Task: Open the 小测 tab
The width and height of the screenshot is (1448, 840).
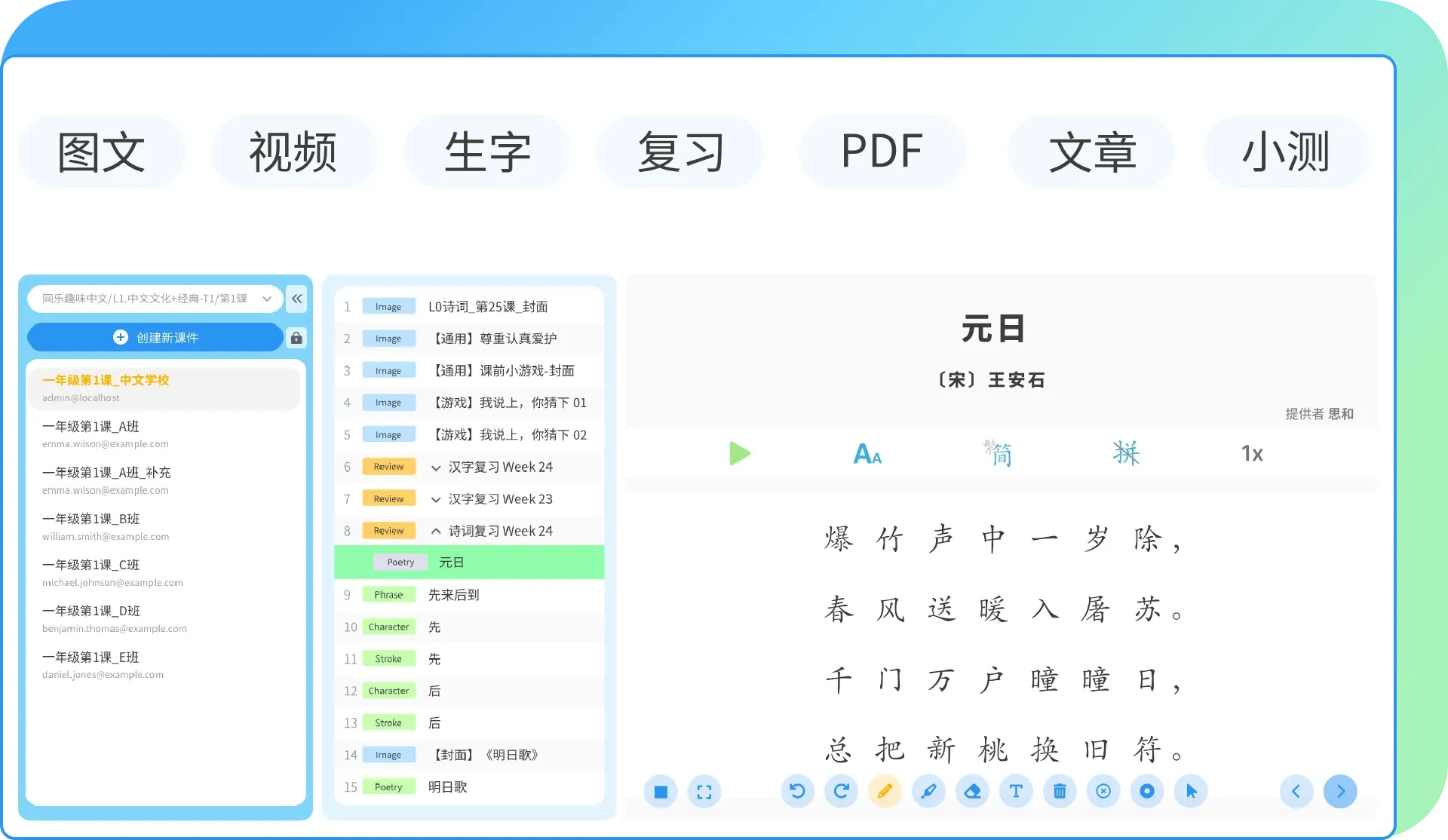Action: pyautogui.click(x=1287, y=152)
